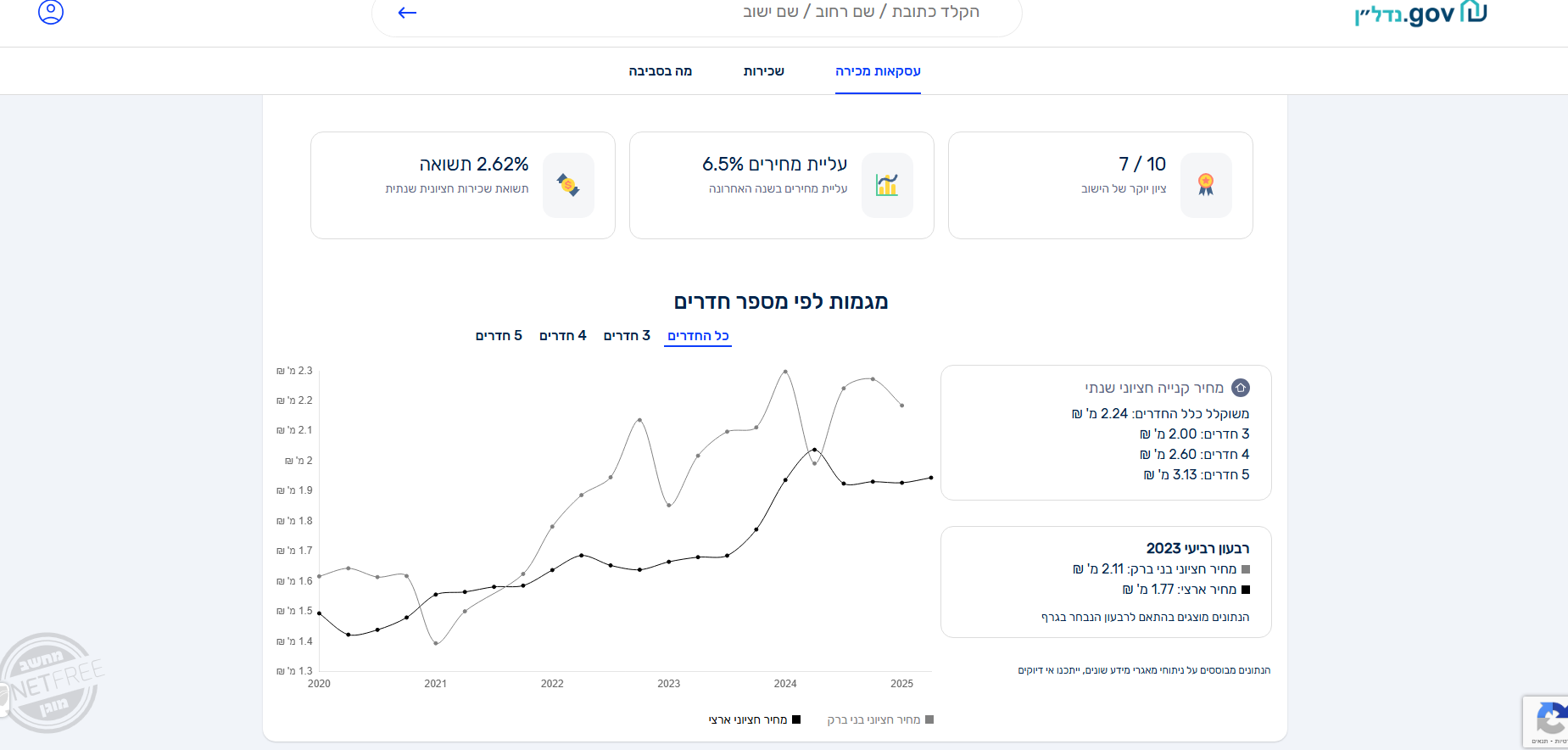The width and height of the screenshot is (1568, 750).
Task: Filter trends by 3 חדרים
Action: click(x=627, y=336)
